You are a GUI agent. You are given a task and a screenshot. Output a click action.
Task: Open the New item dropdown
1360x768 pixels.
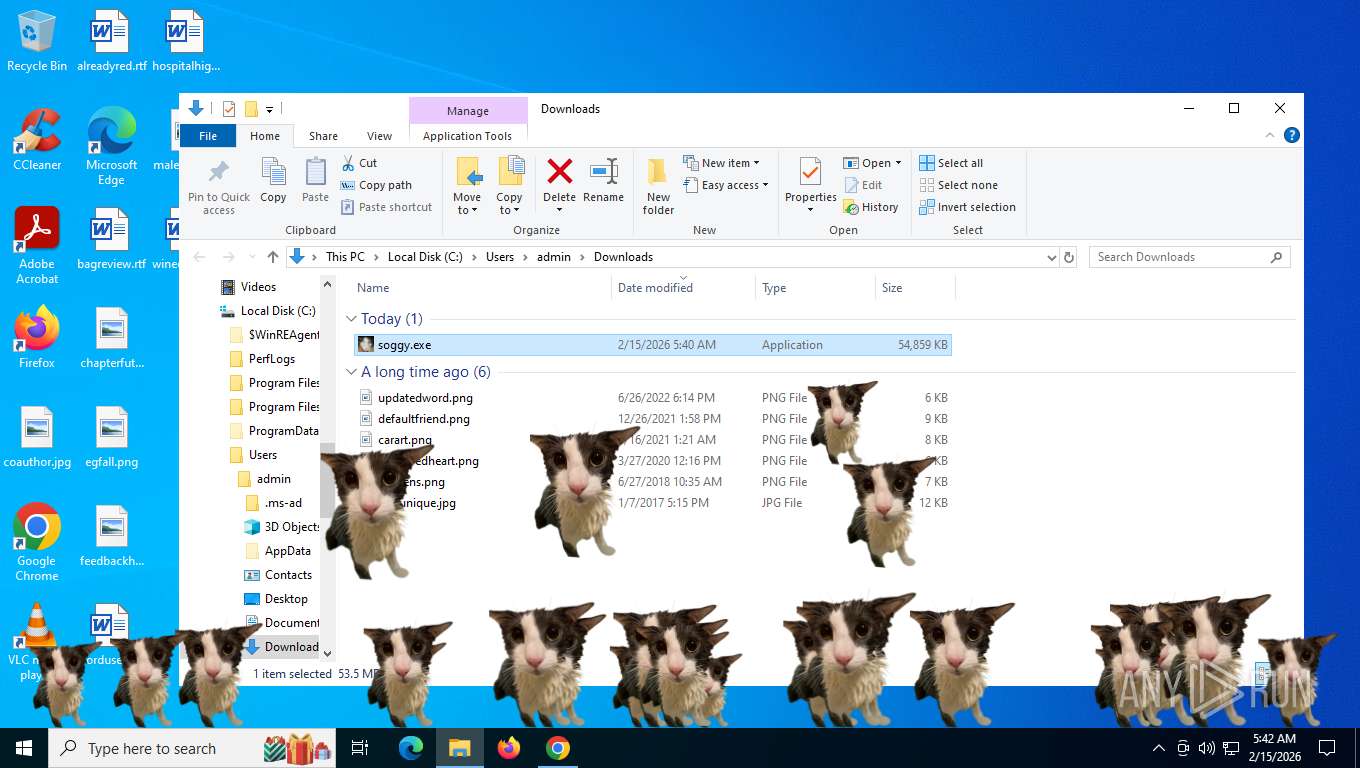coord(722,163)
